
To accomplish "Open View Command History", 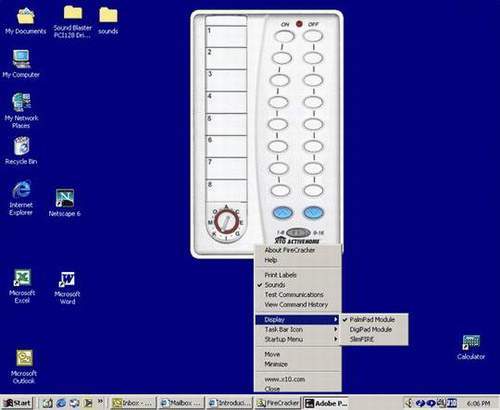I will tap(296, 305).
